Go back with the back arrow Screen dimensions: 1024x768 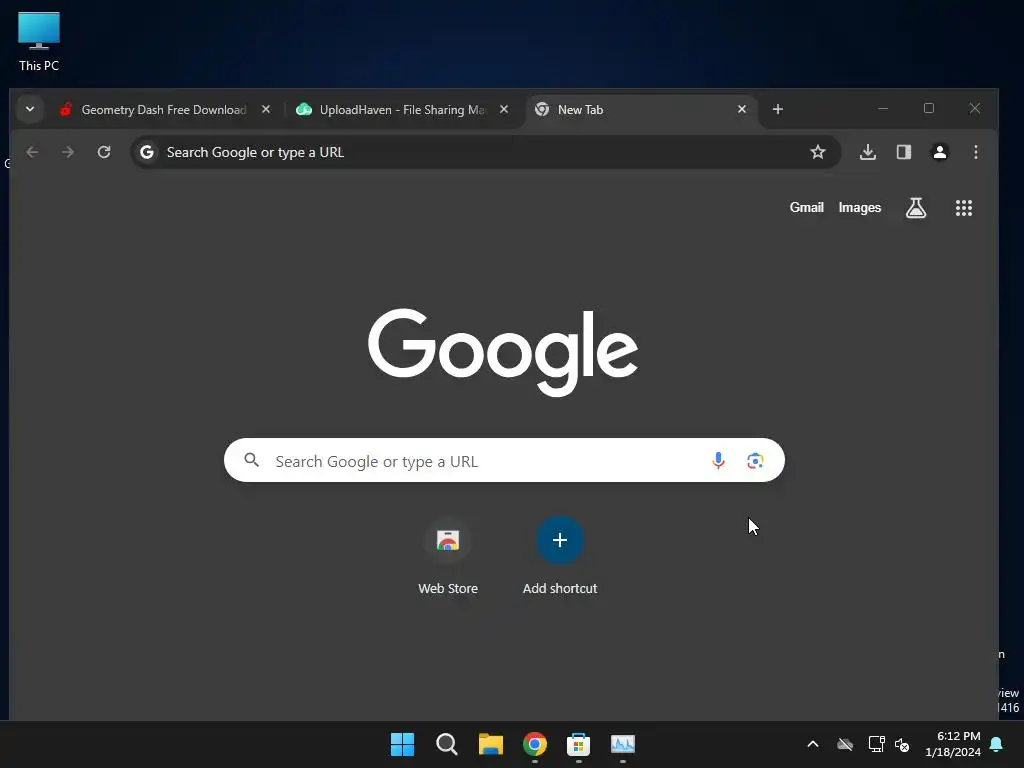pyautogui.click(x=32, y=152)
